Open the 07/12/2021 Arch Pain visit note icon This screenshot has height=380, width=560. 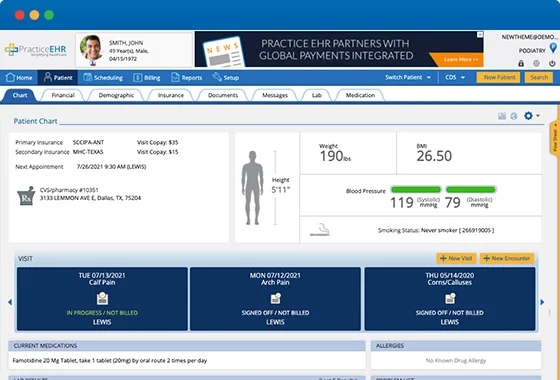coord(275,298)
